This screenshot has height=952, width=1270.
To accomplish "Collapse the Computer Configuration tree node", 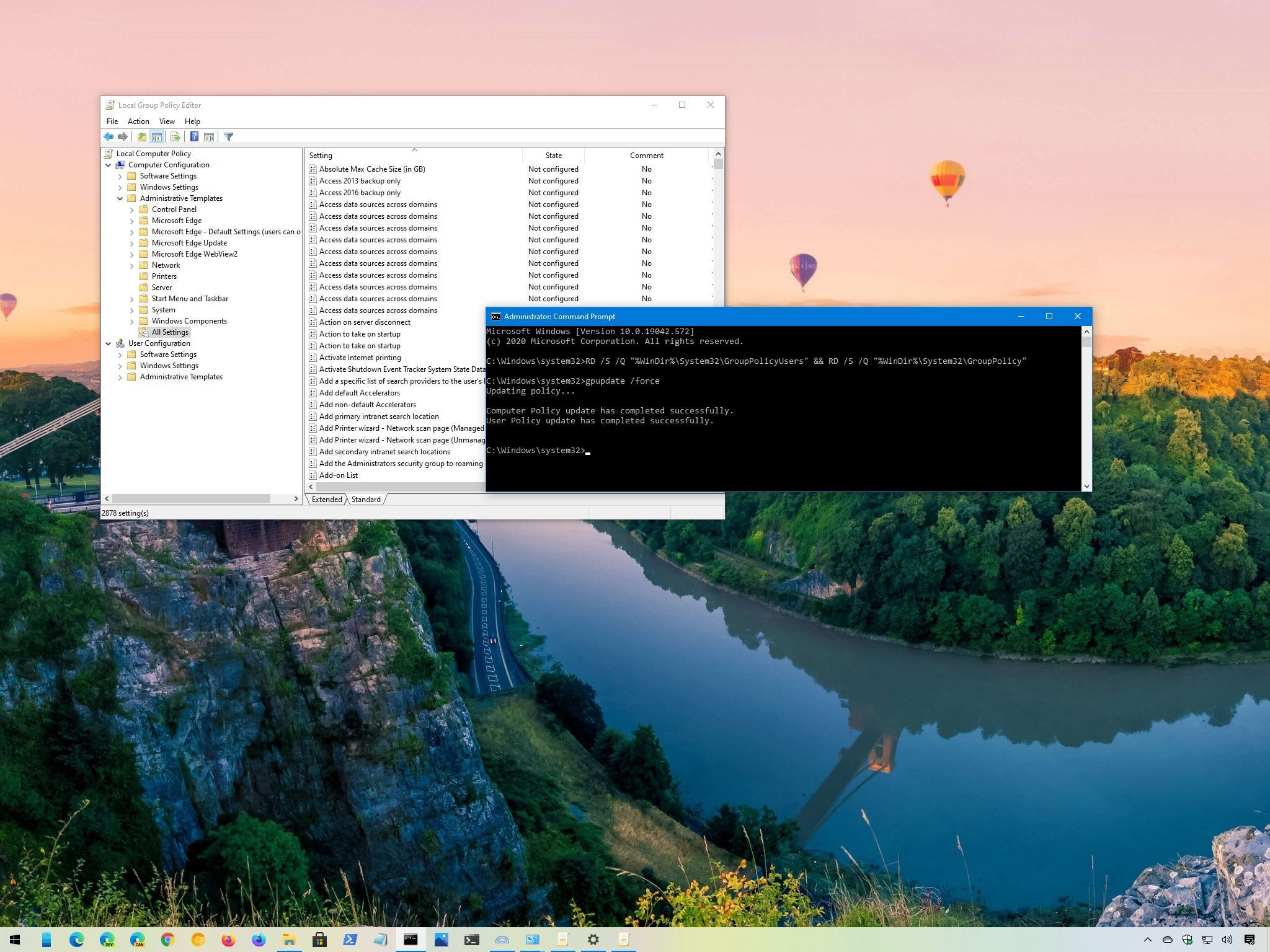I will 109,165.
